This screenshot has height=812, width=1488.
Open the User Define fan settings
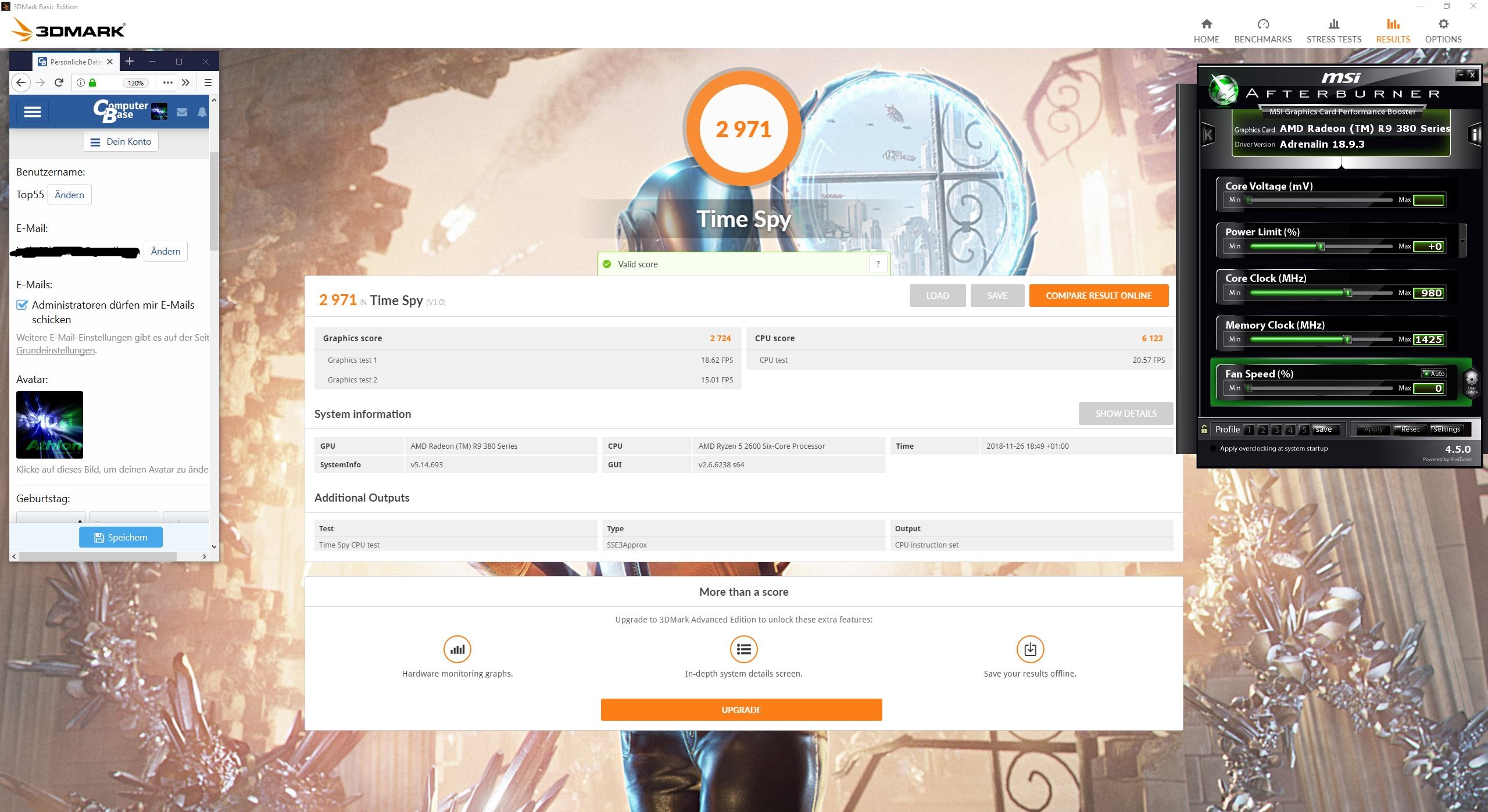click(x=1471, y=382)
